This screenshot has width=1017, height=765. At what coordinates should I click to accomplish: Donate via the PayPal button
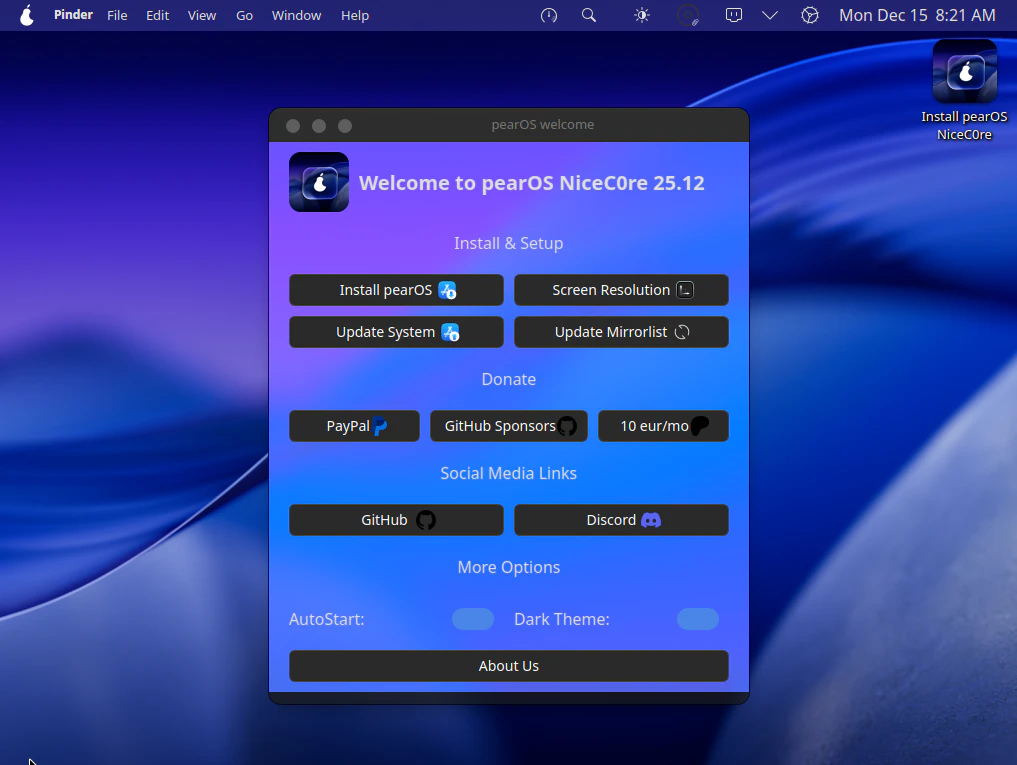pyautogui.click(x=354, y=426)
